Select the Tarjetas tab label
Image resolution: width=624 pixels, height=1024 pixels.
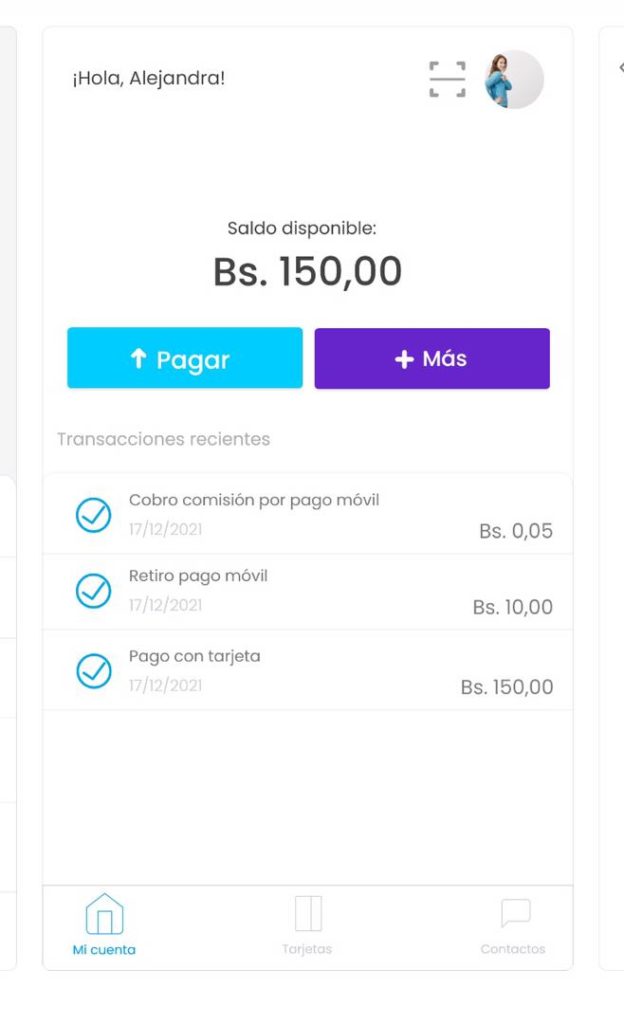(x=307, y=949)
